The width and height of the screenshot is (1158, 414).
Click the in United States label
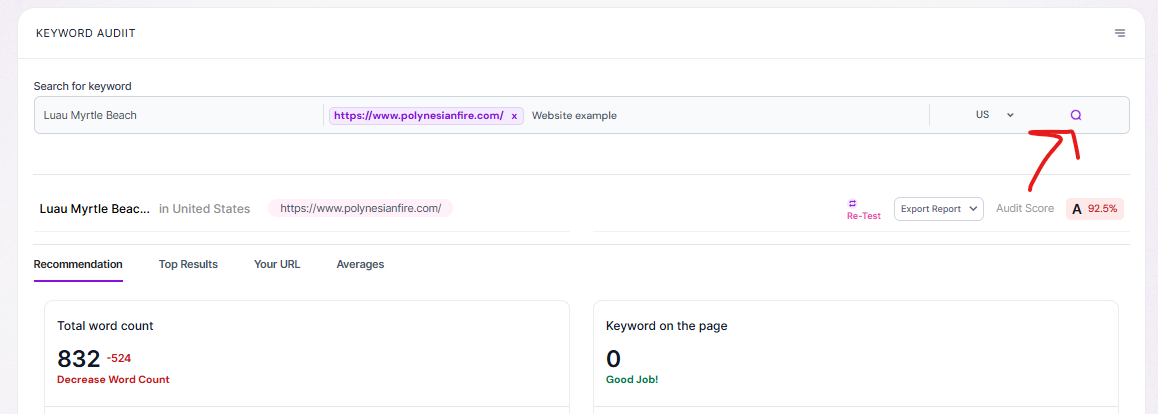(x=205, y=209)
